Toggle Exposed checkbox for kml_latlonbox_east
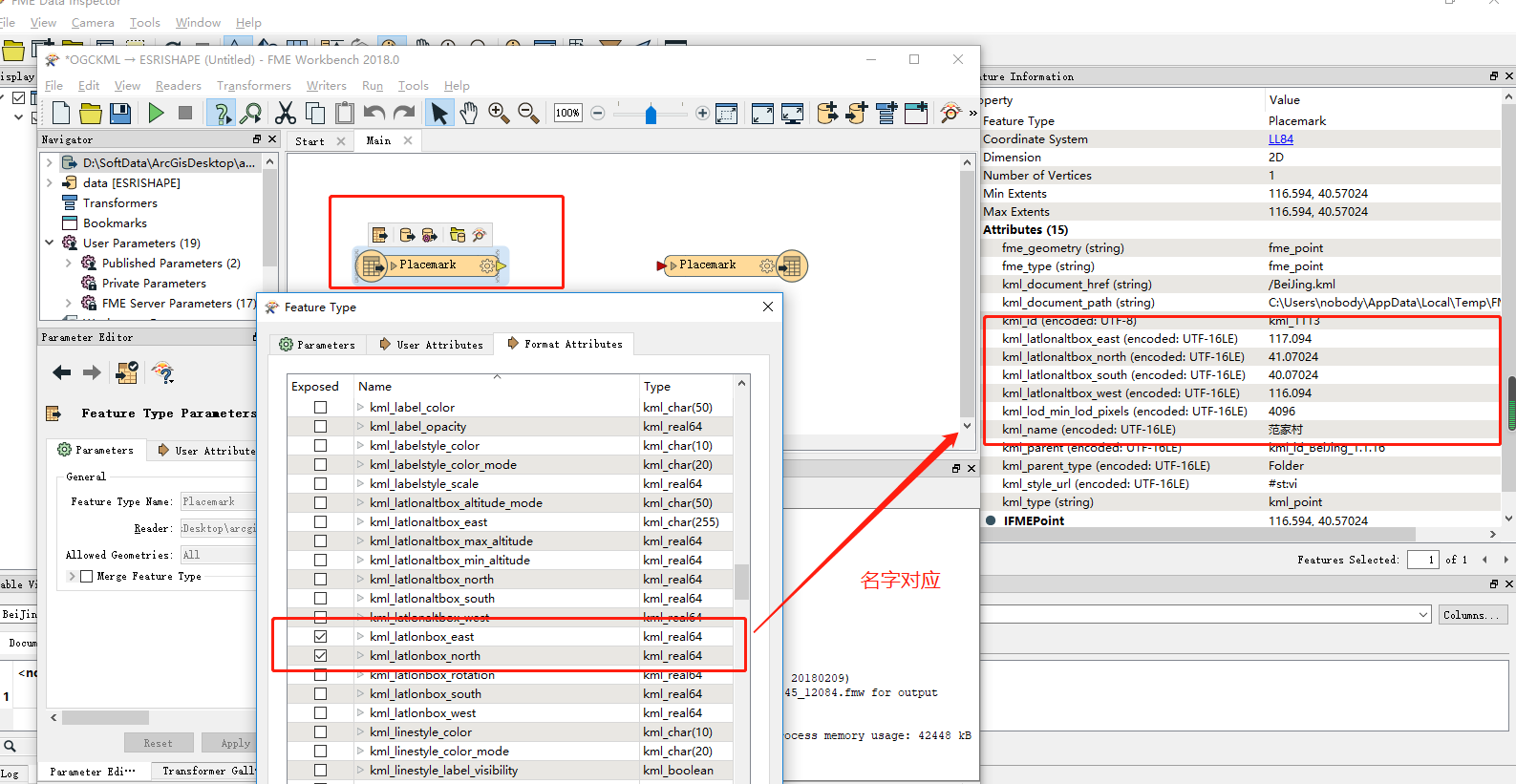The width and height of the screenshot is (1516, 784). (x=321, y=636)
